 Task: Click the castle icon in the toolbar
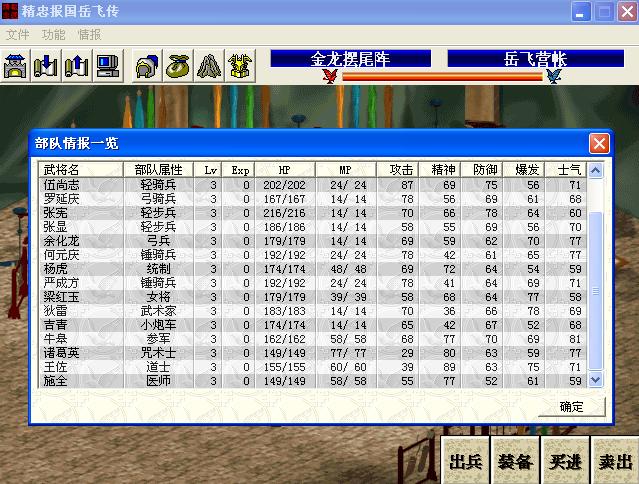16,66
